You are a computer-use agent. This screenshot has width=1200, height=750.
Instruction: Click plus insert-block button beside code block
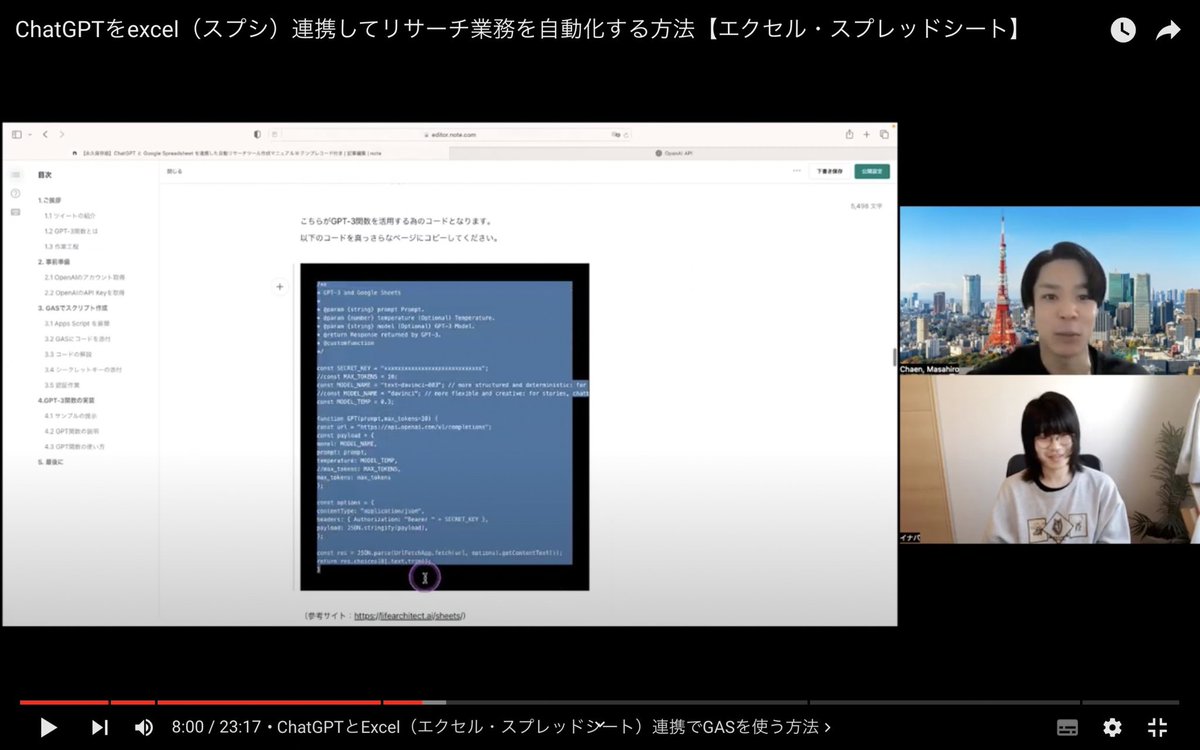279,287
